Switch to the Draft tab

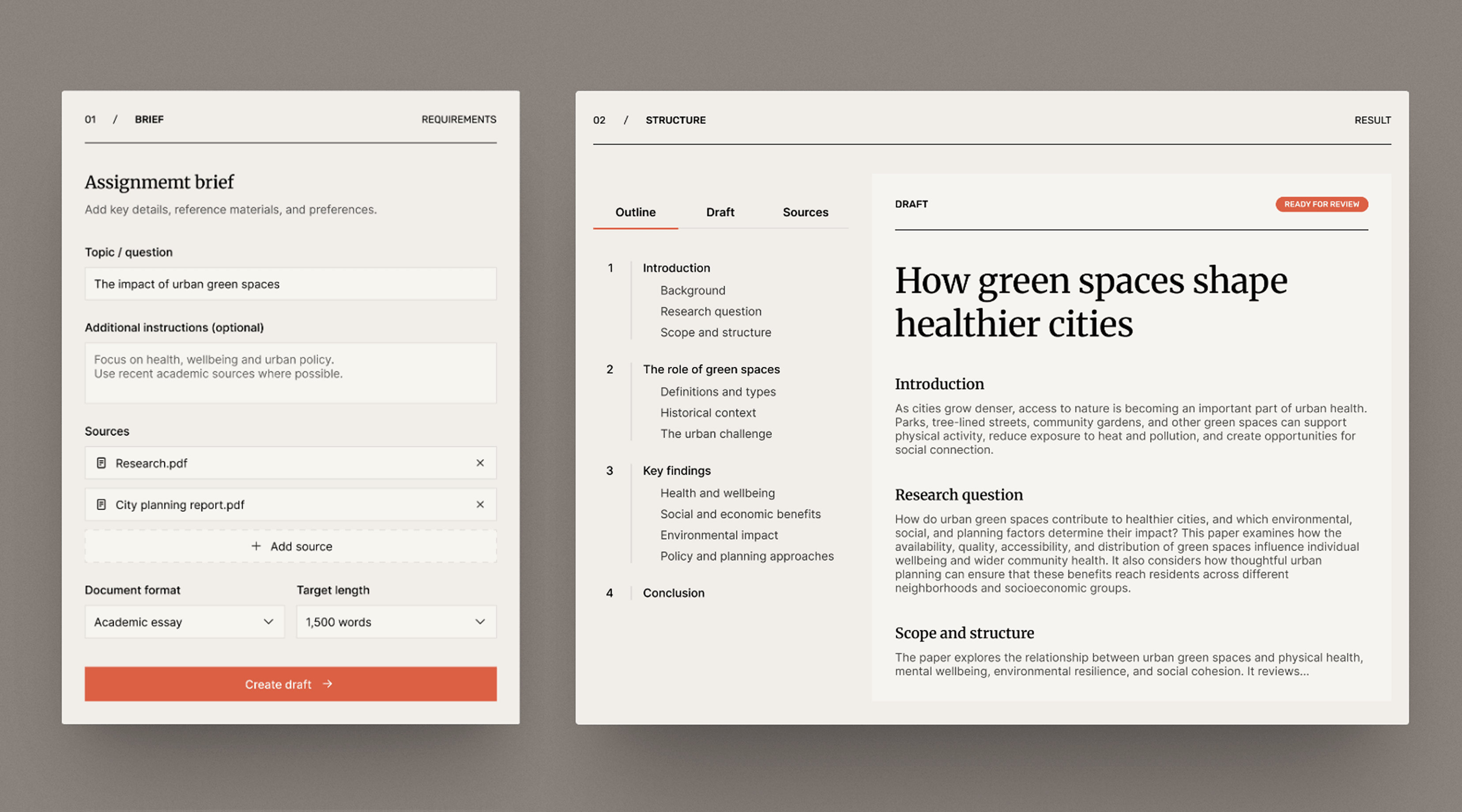720,212
